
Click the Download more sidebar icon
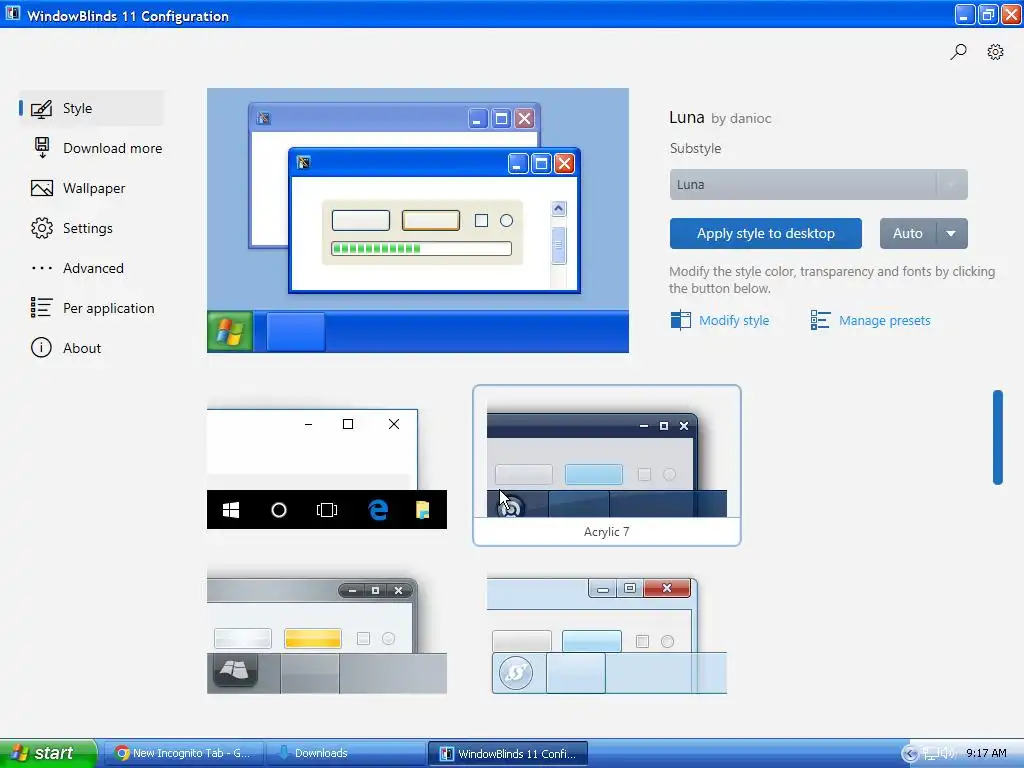pos(42,148)
